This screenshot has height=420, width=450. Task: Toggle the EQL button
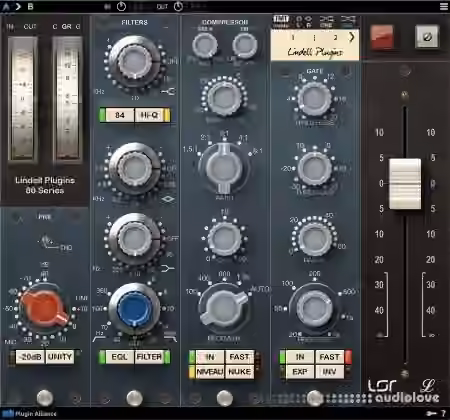(x=120, y=357)
